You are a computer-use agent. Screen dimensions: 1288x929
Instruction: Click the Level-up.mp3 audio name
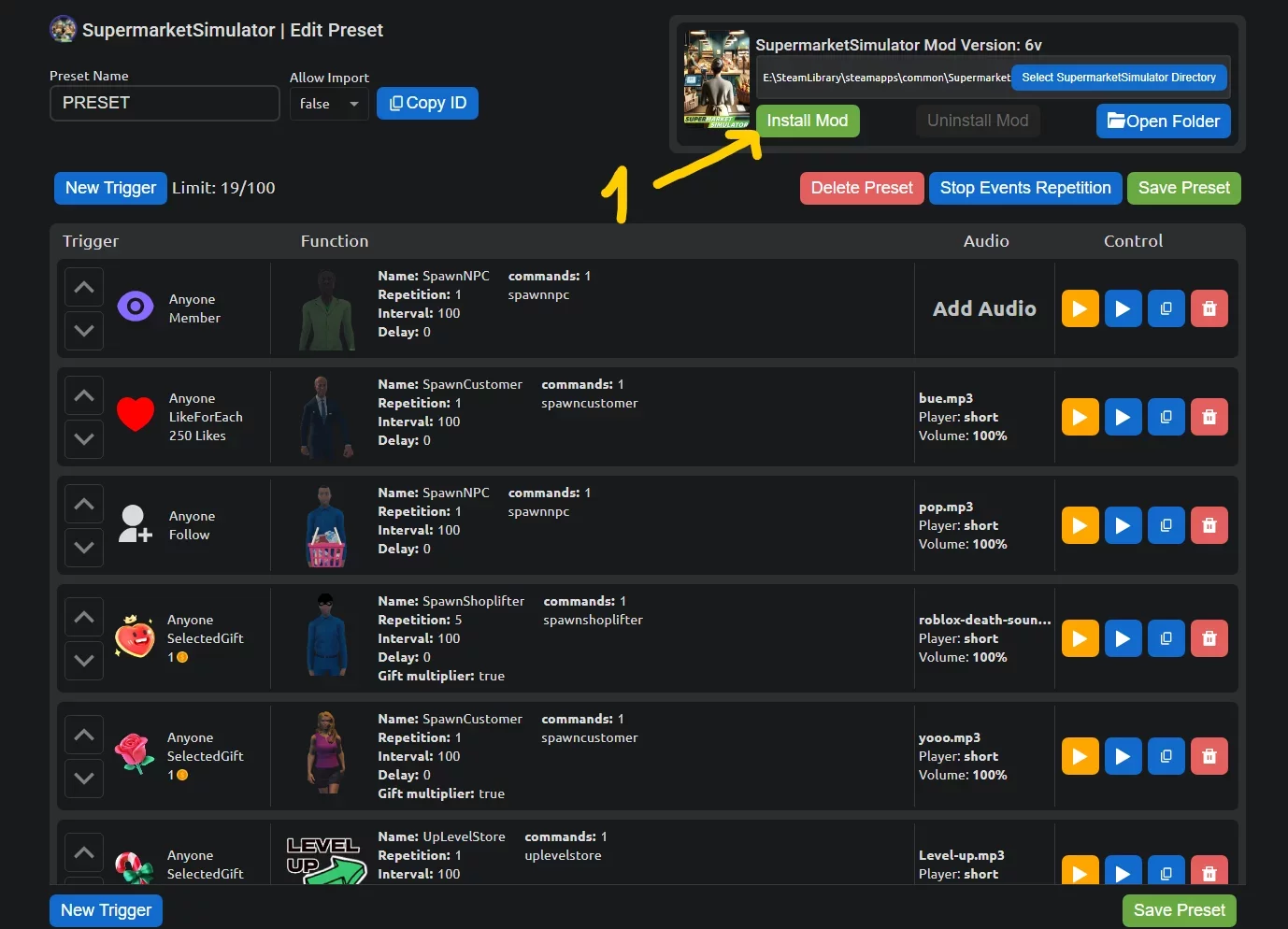coord(962,855)
